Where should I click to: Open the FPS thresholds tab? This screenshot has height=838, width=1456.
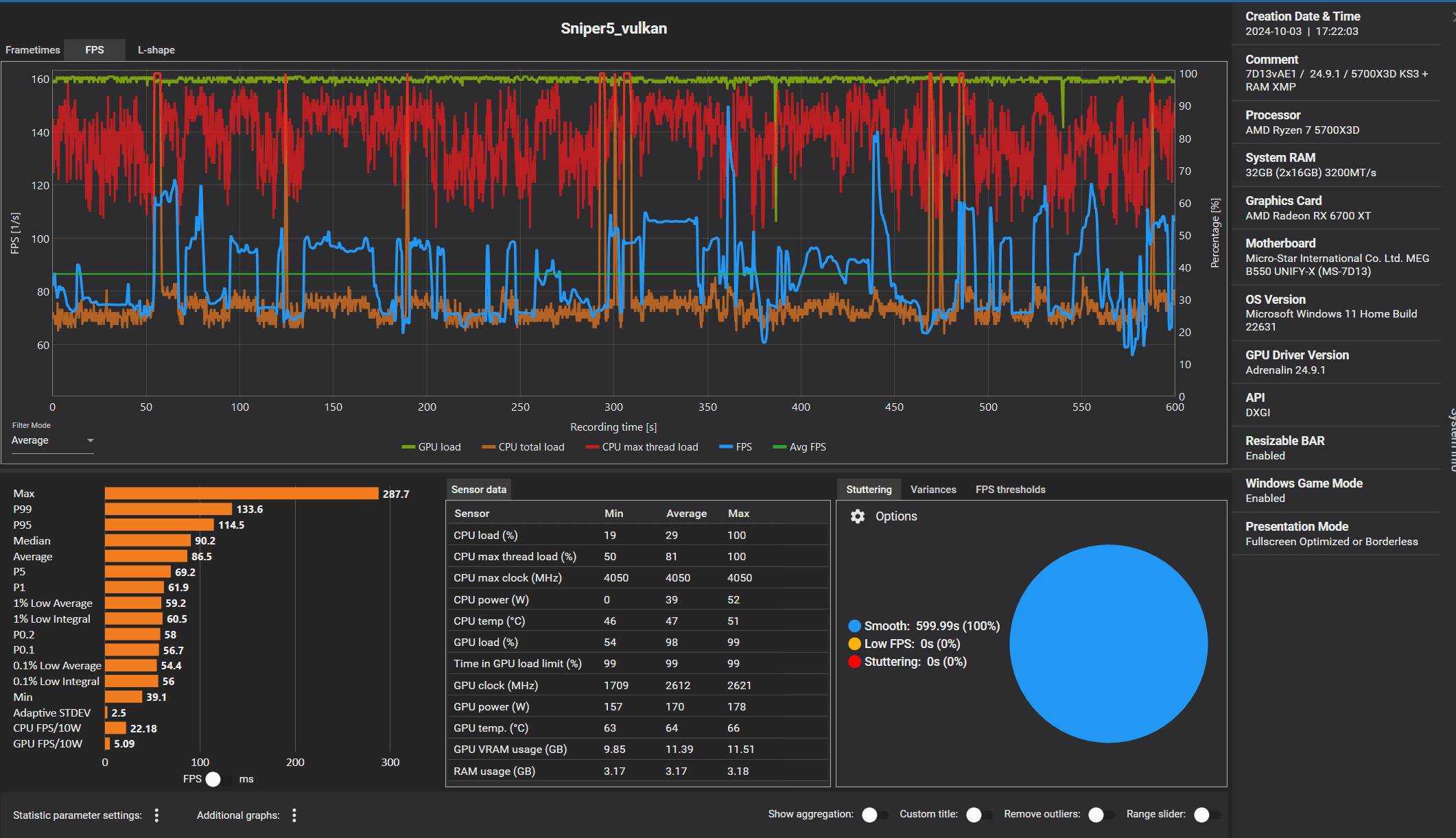coord(1010,490)
